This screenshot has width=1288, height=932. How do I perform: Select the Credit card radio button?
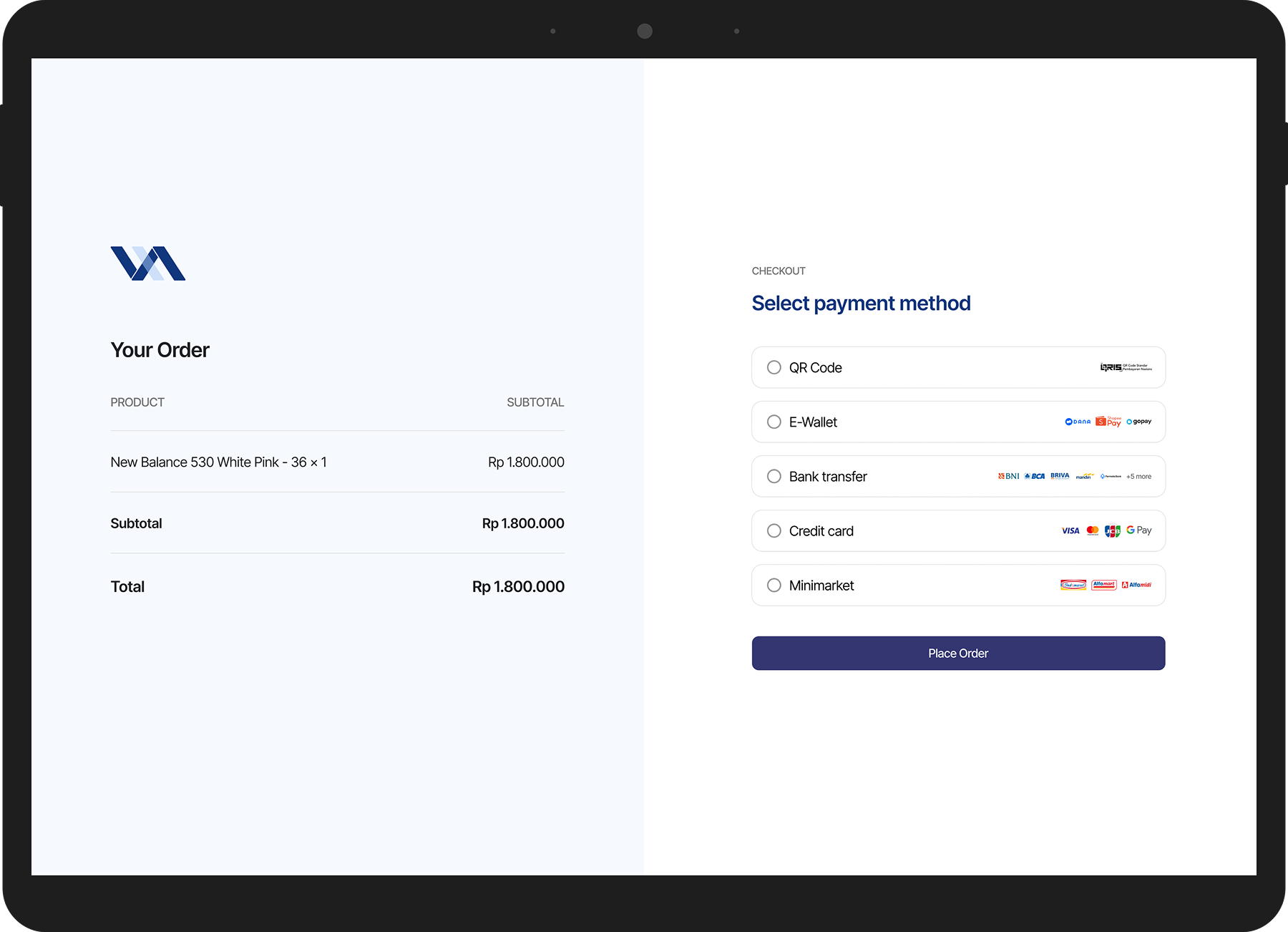click(x=774, y=530)
